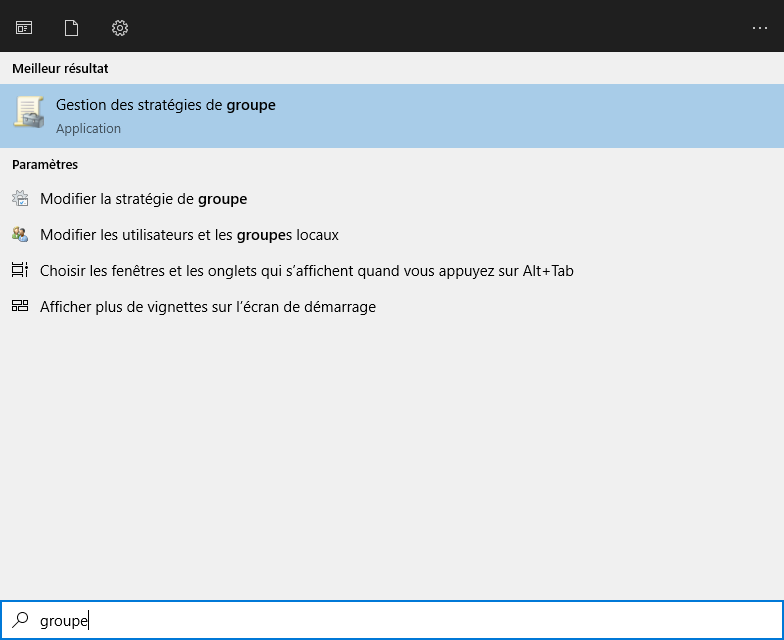Open the more options ellipsis menu
Image resolution: width=784 pixels, height=640 pixels.
[760, 28]
